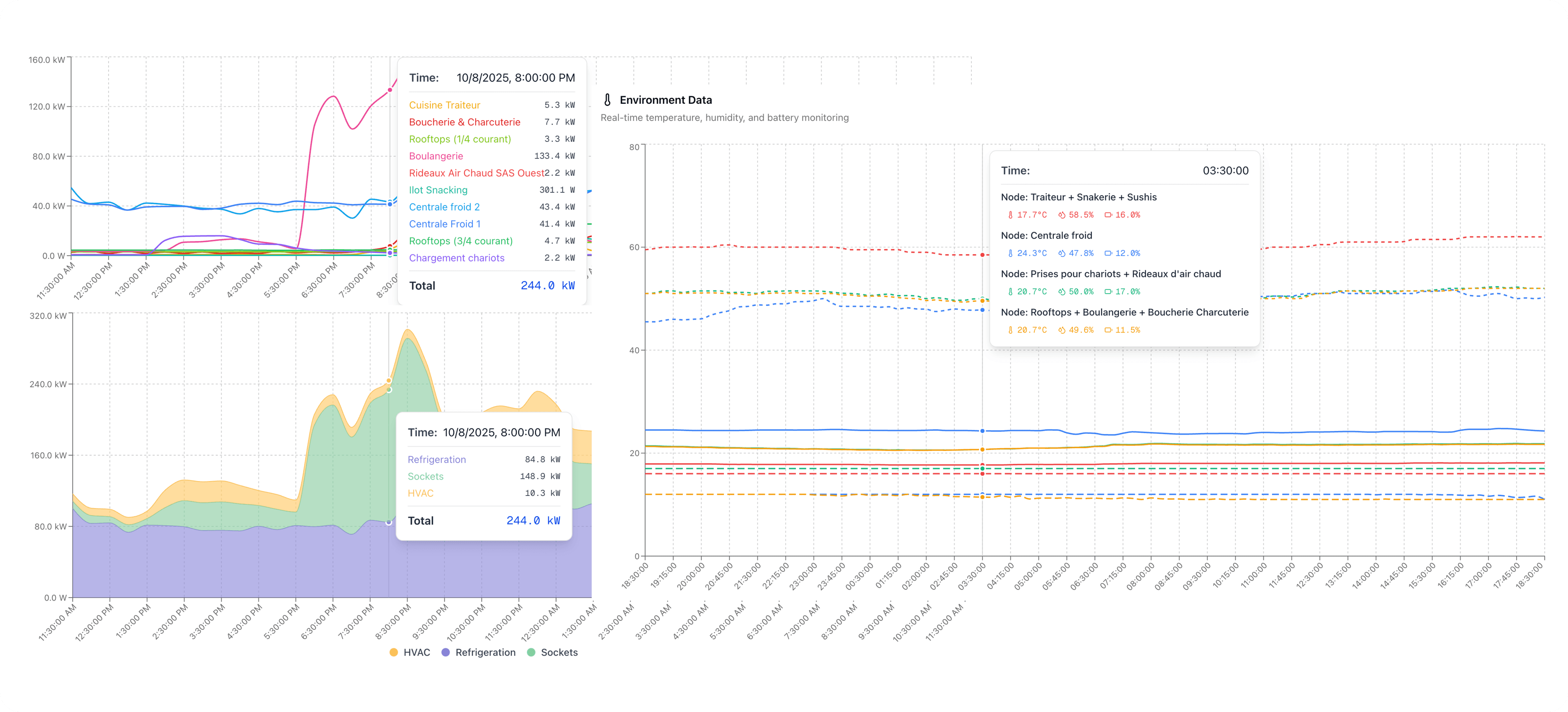
Task: Click the Centrale froid 2 tooltip entry
Action: pyautogui.click(x=444, y=207)
